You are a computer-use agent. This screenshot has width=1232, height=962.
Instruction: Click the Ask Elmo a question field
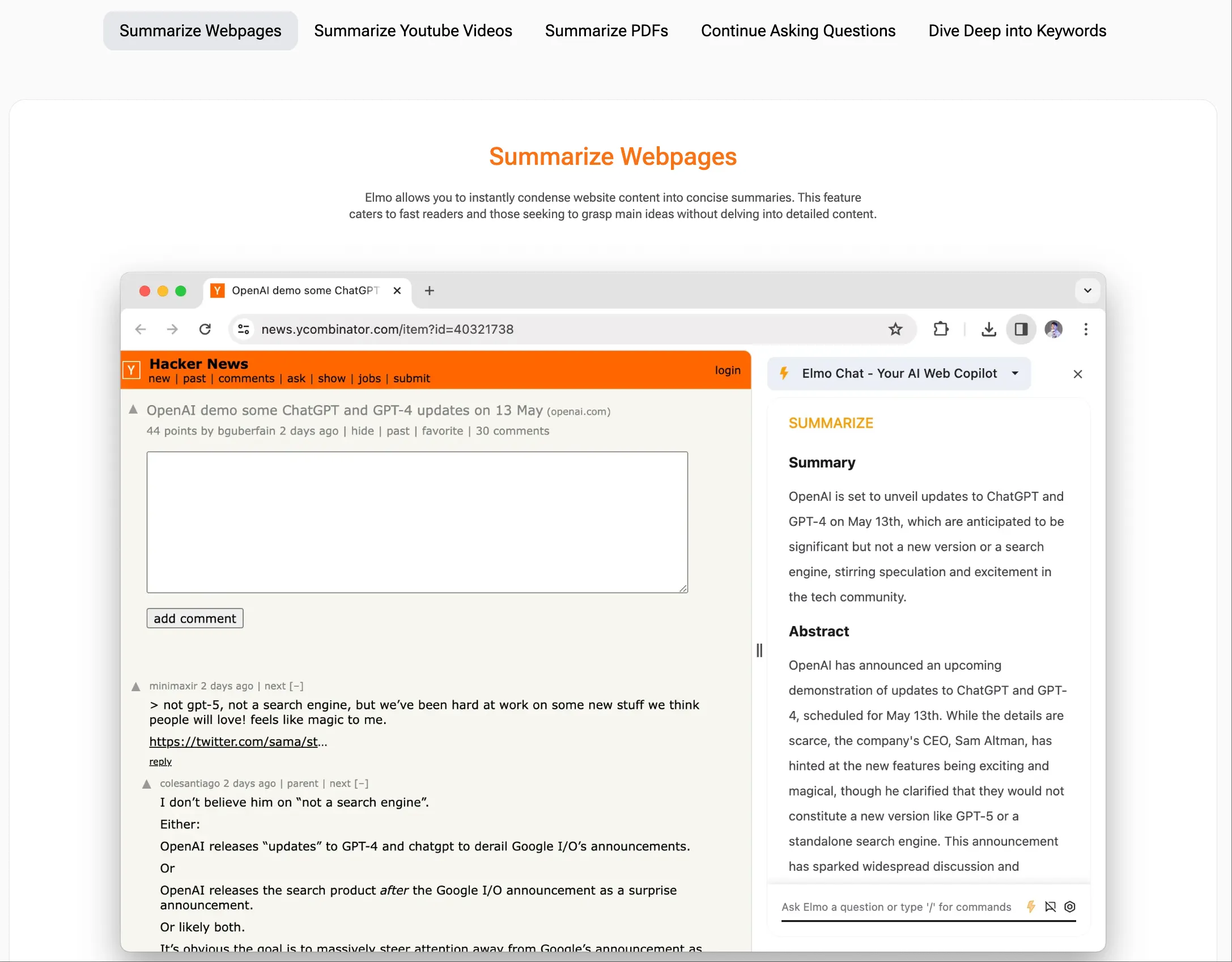(896, 907)
